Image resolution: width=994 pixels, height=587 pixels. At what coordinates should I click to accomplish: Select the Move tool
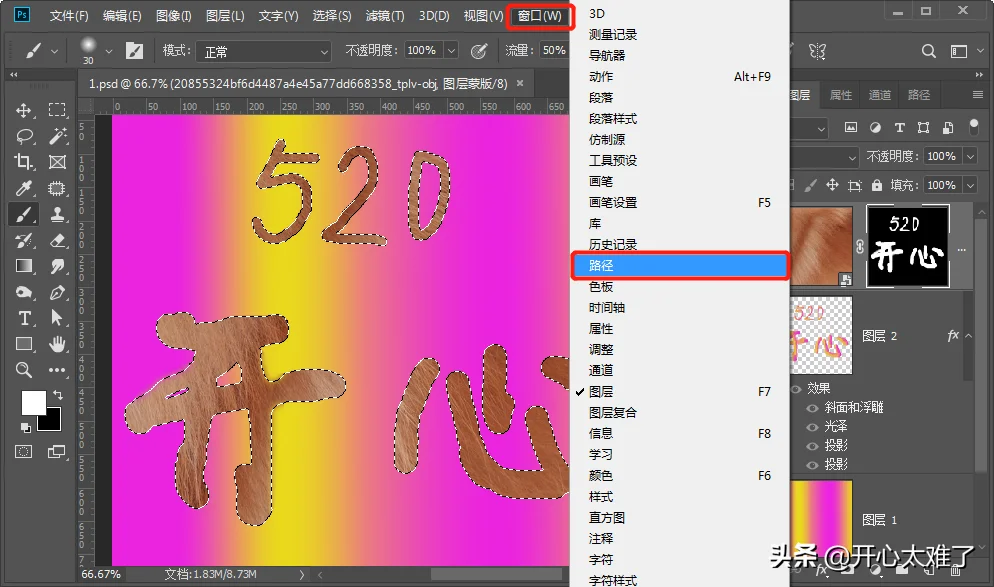[23, 110]
